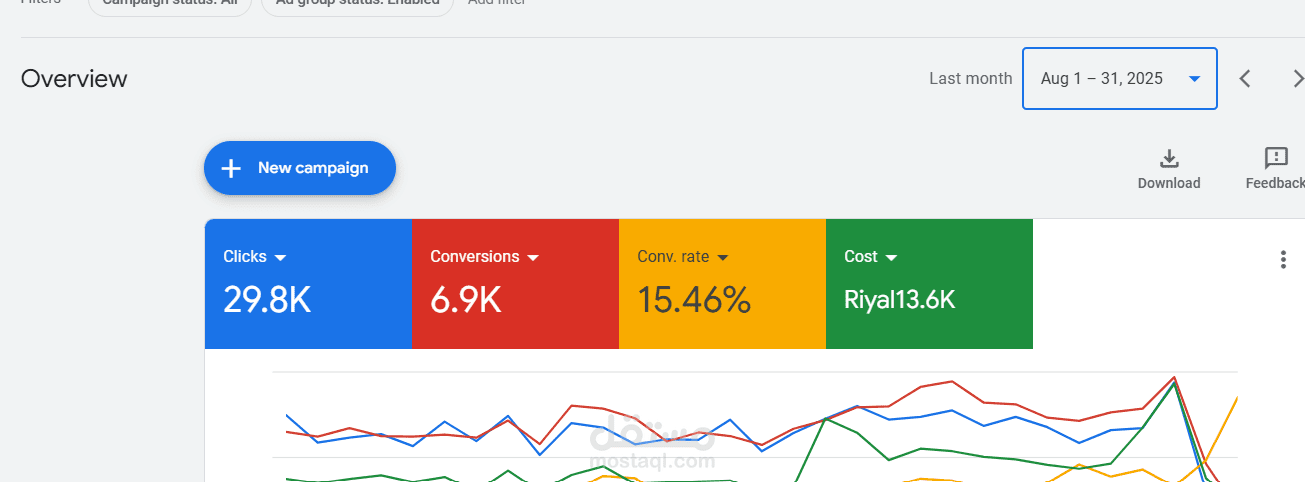Go to previous date range arrow
1305x482 pixels.
pos(1245,78)
